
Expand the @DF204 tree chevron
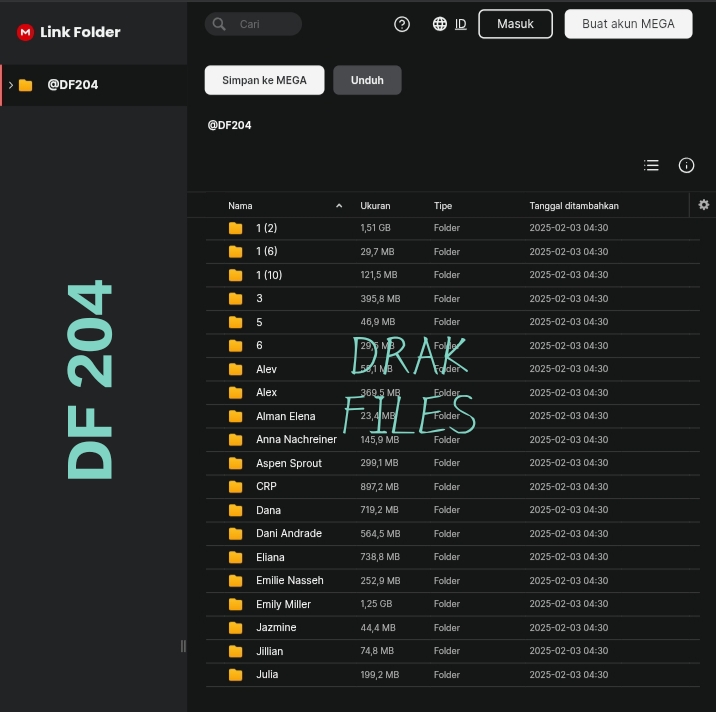point(11,85)
